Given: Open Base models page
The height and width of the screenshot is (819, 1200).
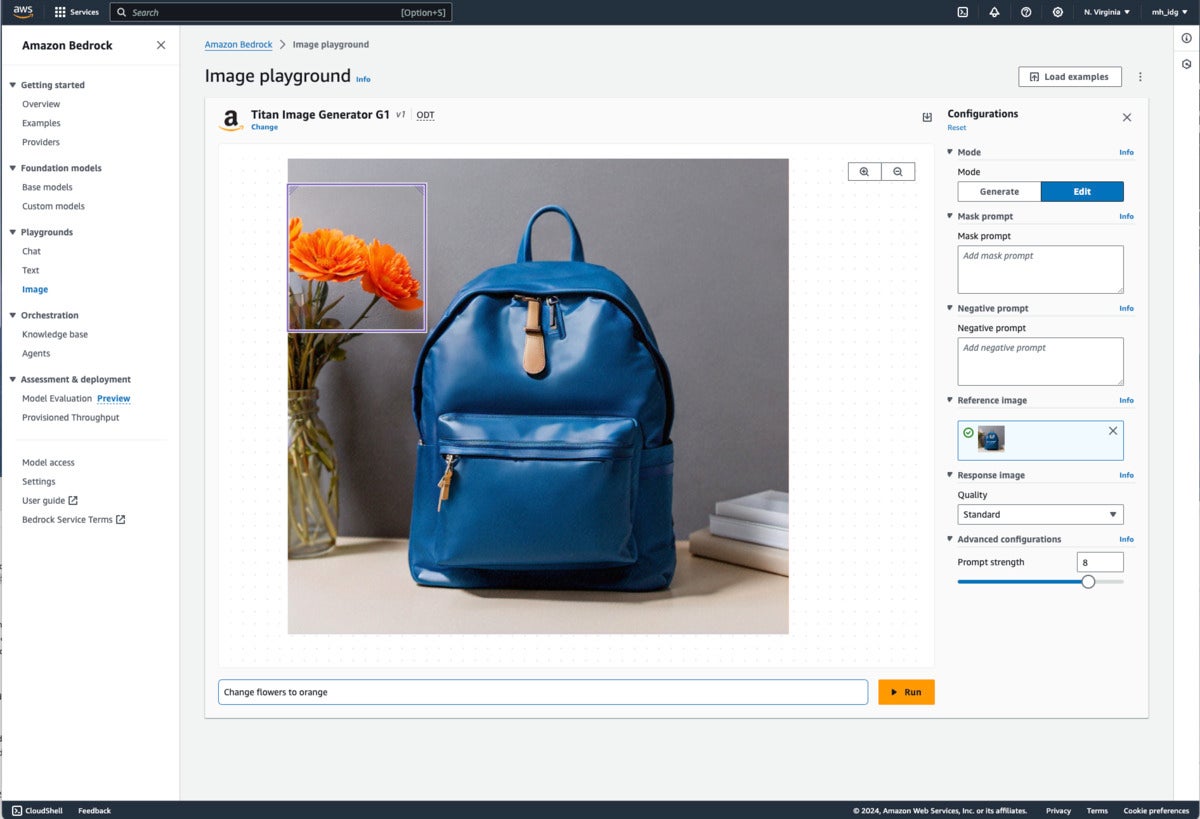Looking at the screenshot, I should coord(47,187).
